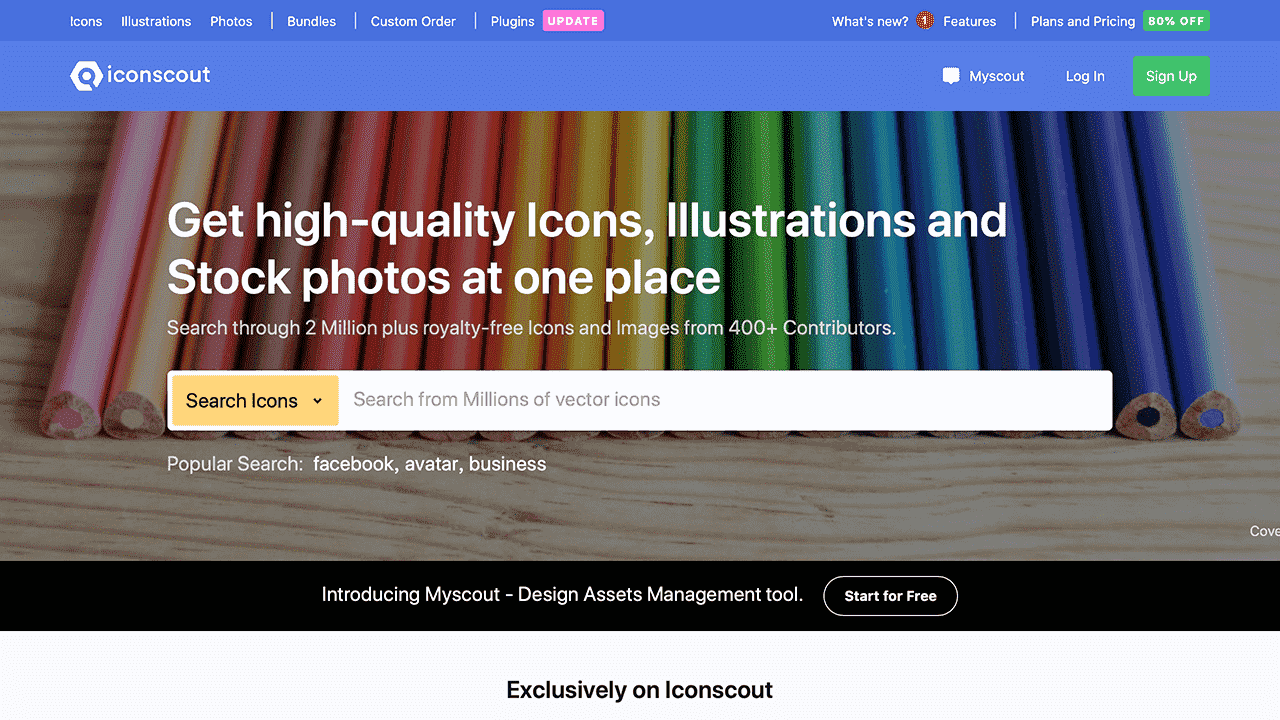The width and height of the screenshot is (1280, 720).
Task: Click the Iconscout logo icon
Action: (86, 76)
